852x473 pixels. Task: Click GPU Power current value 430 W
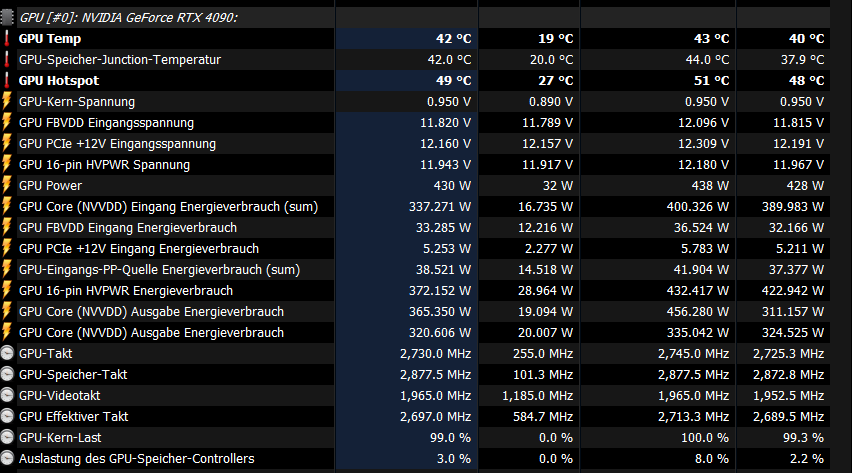tap(452, 186)
